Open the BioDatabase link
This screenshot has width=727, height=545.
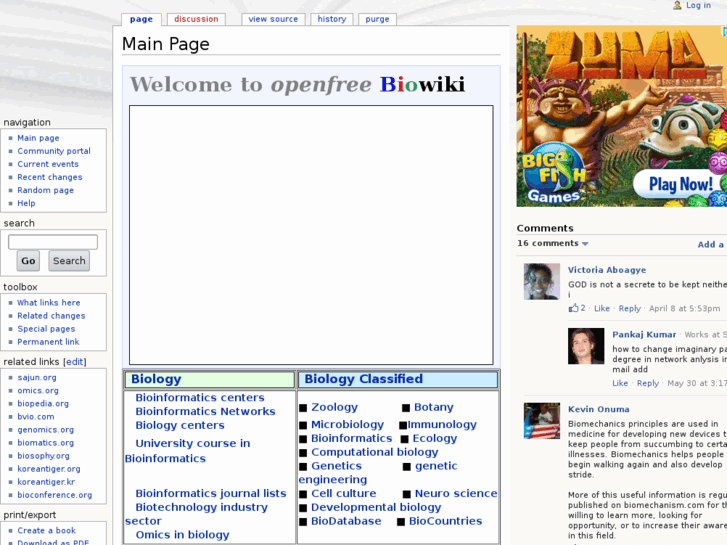point(346,521)
